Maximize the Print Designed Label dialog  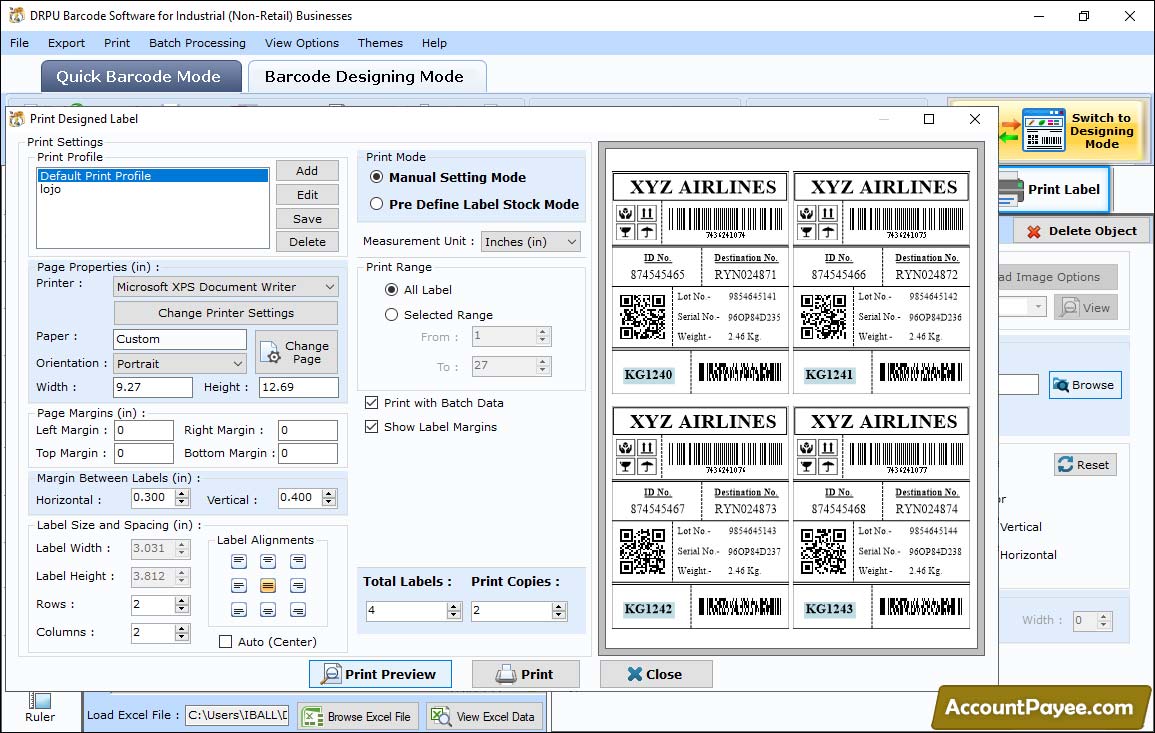[929, 119]
